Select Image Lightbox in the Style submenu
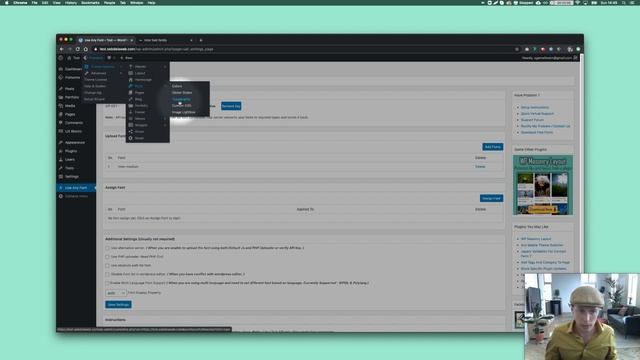The image size is (640, 360). coord(183,112)
